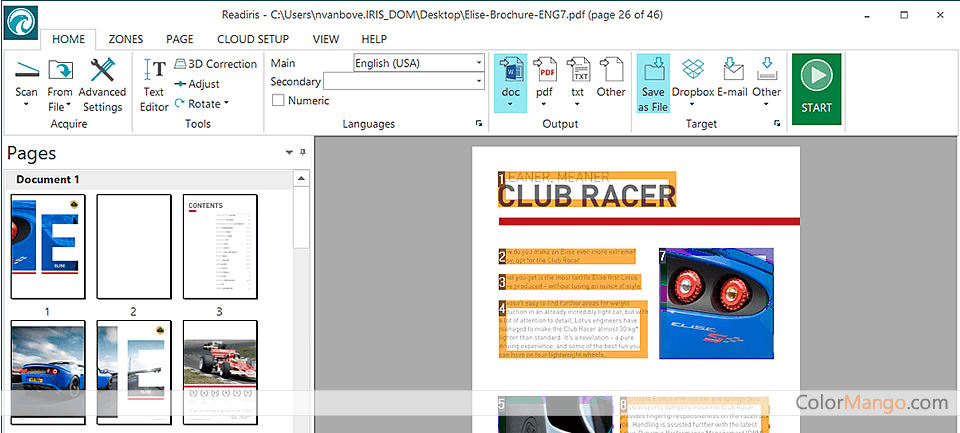
Task: Select pdf output format icon
Action: (544, 70)
